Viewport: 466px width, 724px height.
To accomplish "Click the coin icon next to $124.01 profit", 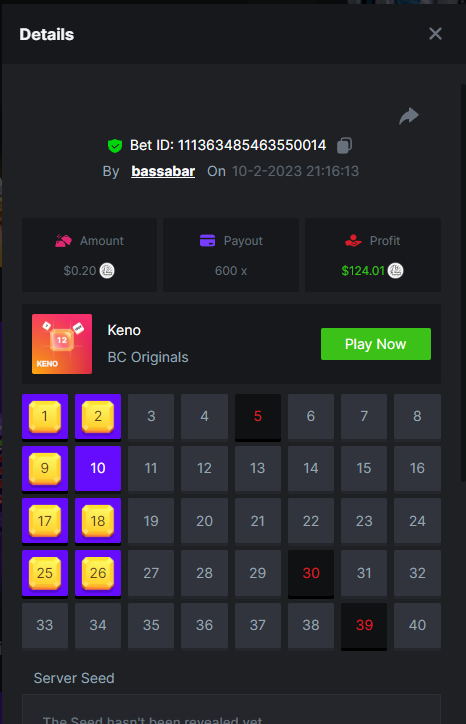I will pos(395,271).
